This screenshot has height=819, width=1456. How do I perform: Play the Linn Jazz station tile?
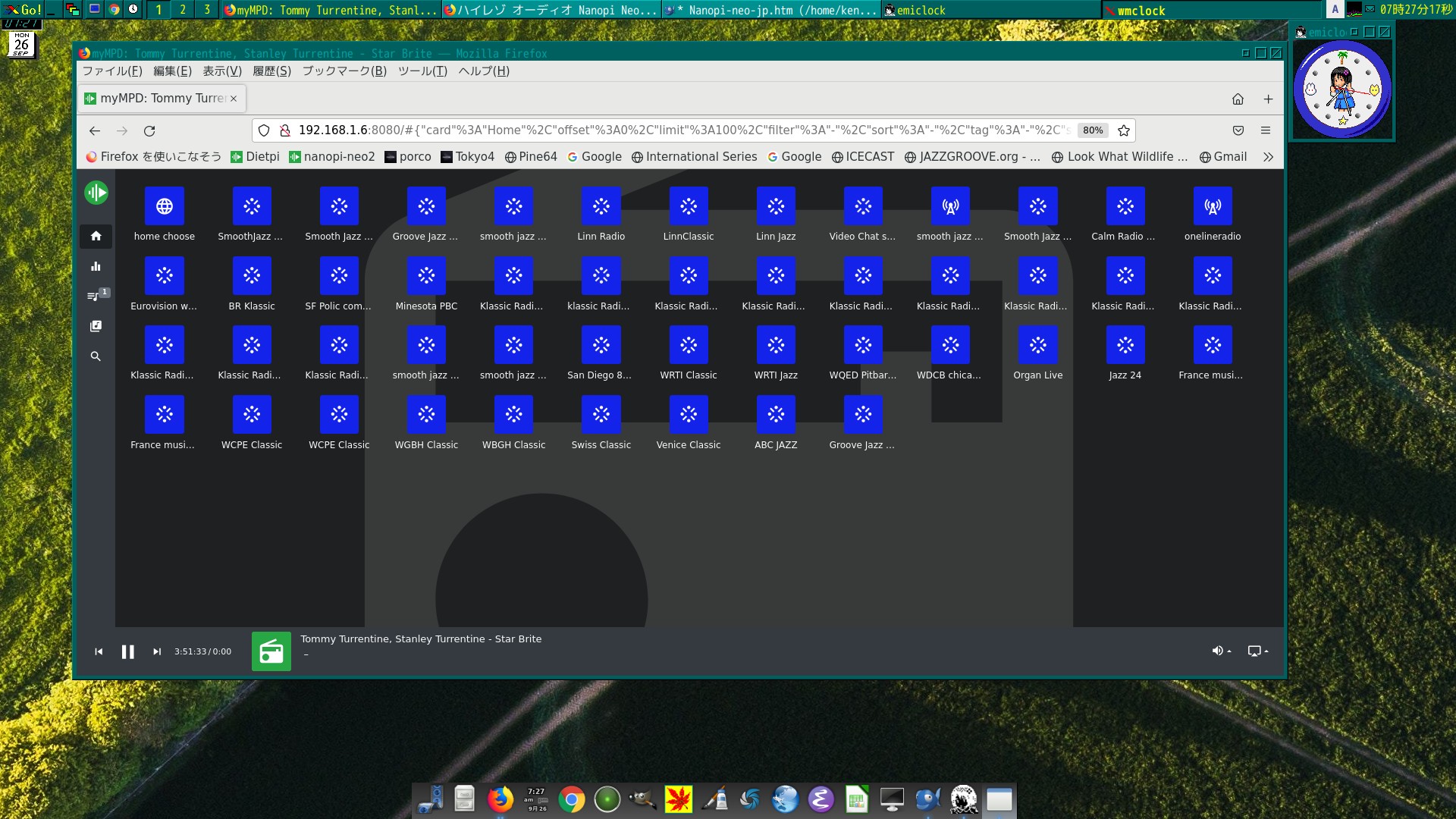click(775, 206)
